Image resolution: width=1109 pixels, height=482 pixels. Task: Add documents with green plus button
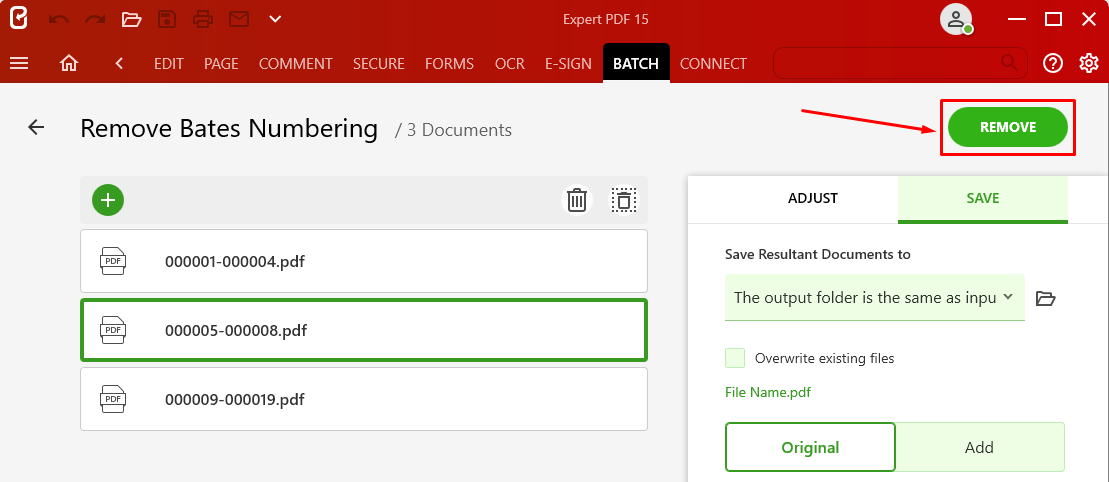pyautogui.click(x=108, y=200)
